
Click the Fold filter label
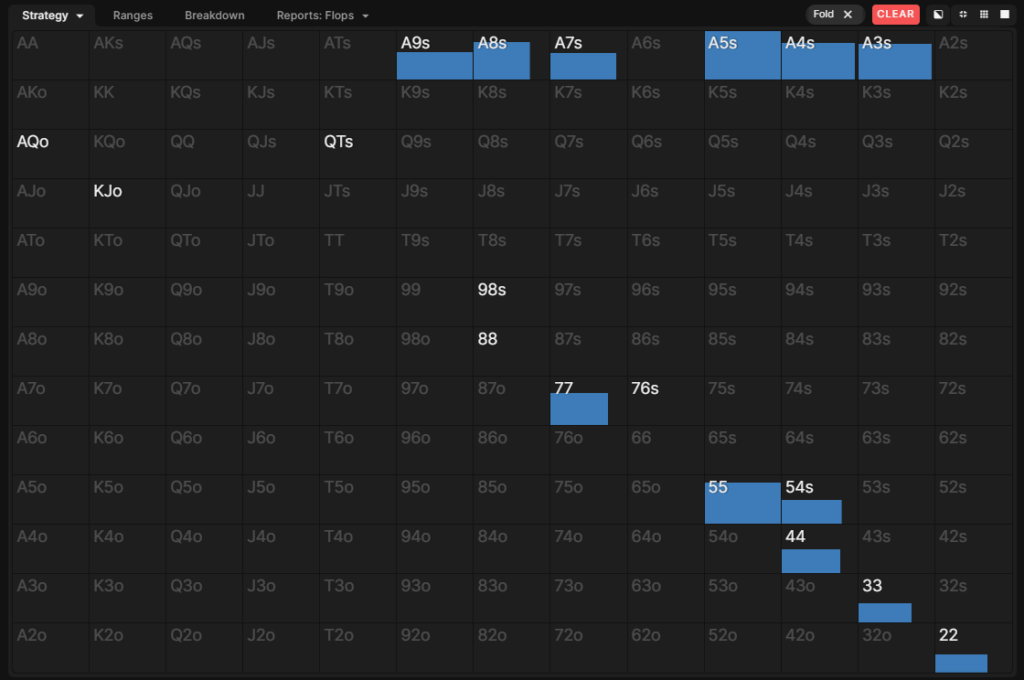pyautogui.click(x=824, y=14)
